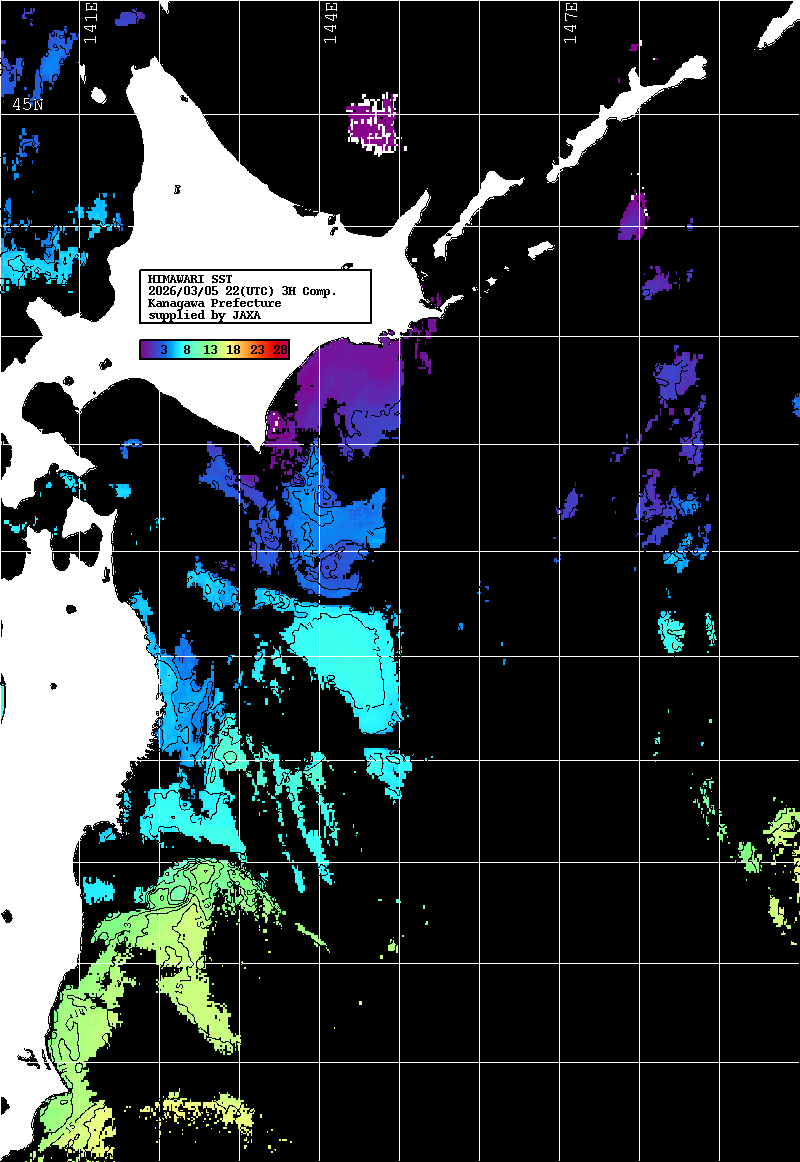Click the small purple patch below the long island
The width and height of the screenshot is (800, 1162).
632,218
